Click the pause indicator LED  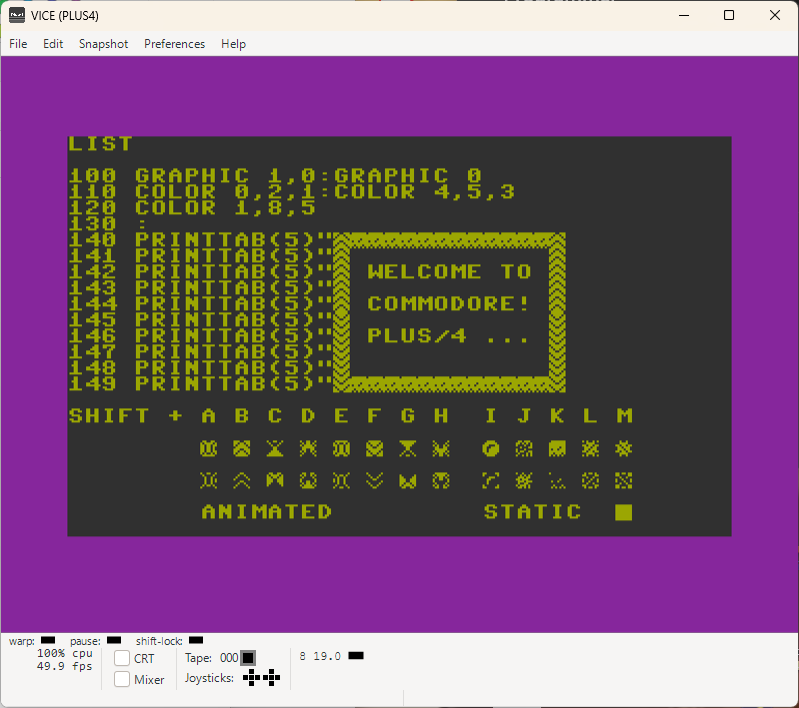(x=114, y=640)
